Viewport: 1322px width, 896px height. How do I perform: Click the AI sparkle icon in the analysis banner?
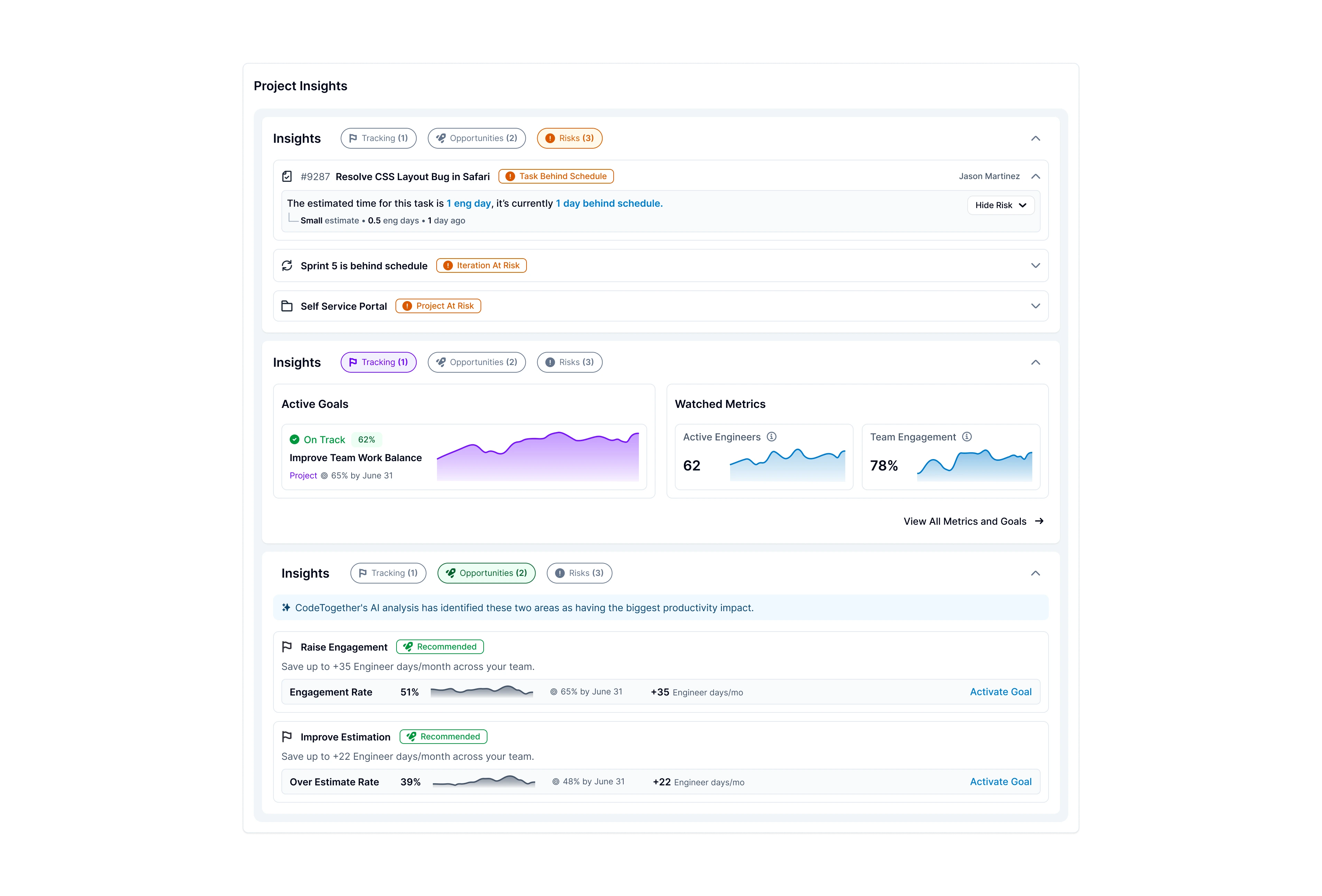click(x=287, y=607)
